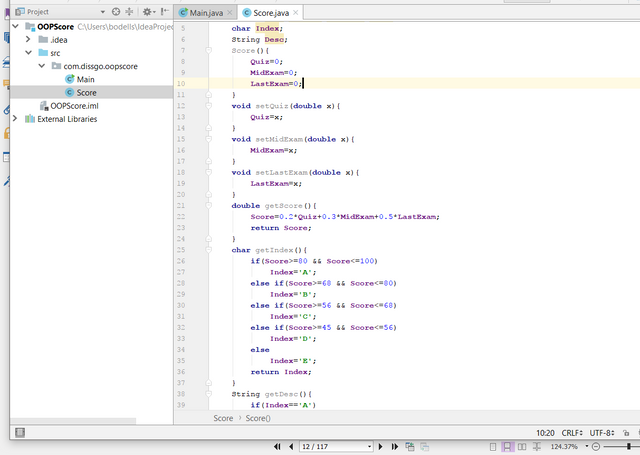Switch to single page view mode
640x455 pixels.
point(493,447)
